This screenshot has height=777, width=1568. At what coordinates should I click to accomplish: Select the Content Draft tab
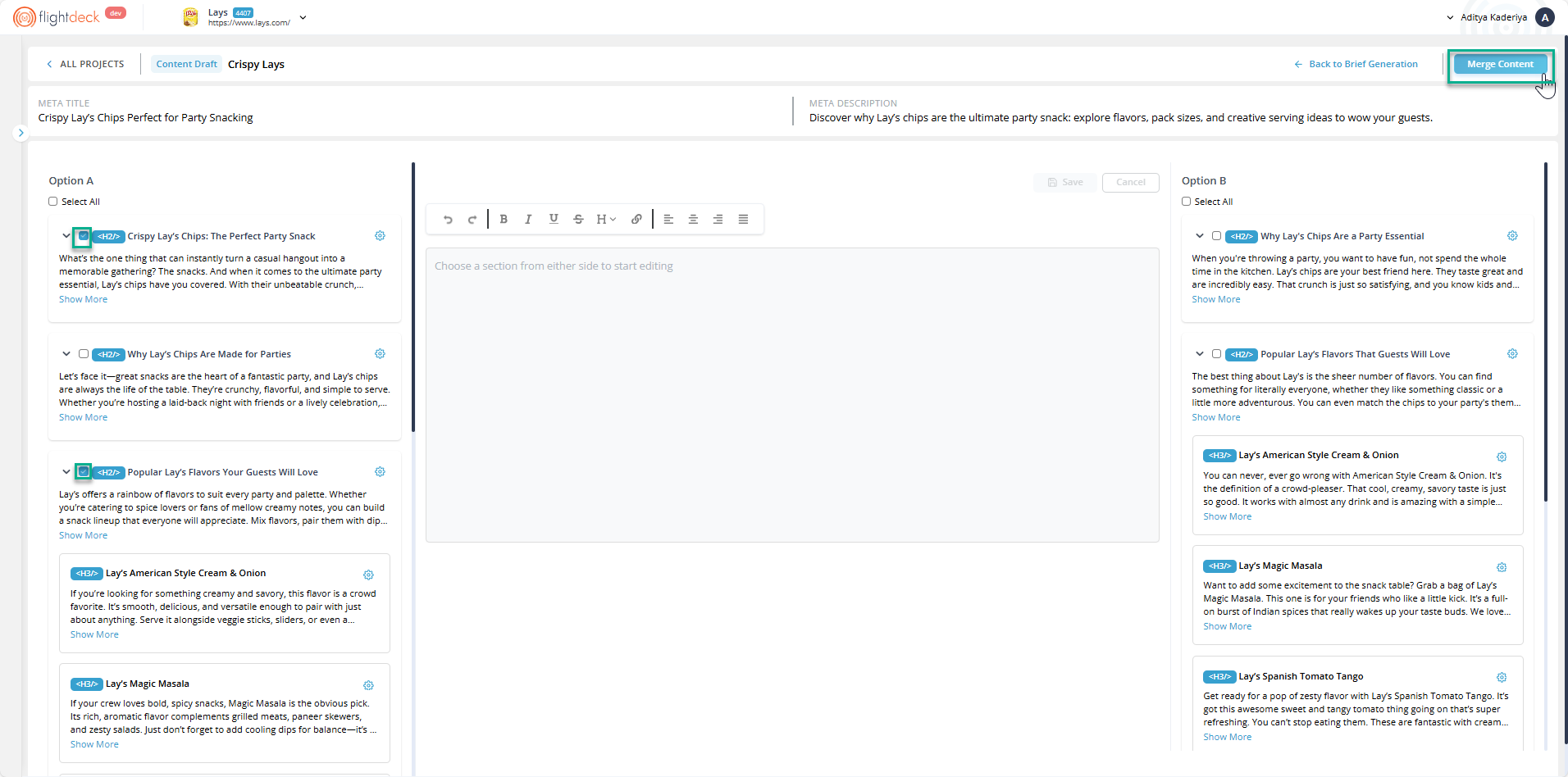187,64
